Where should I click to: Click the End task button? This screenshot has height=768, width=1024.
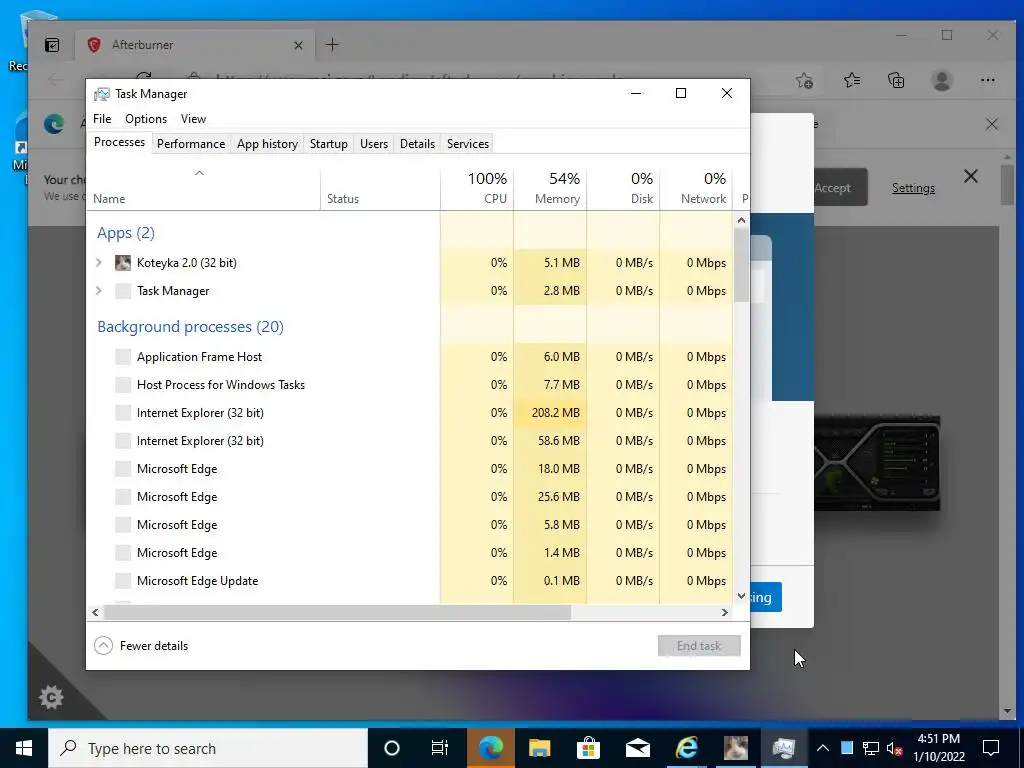pyautogui.click(x=699, y=646)
